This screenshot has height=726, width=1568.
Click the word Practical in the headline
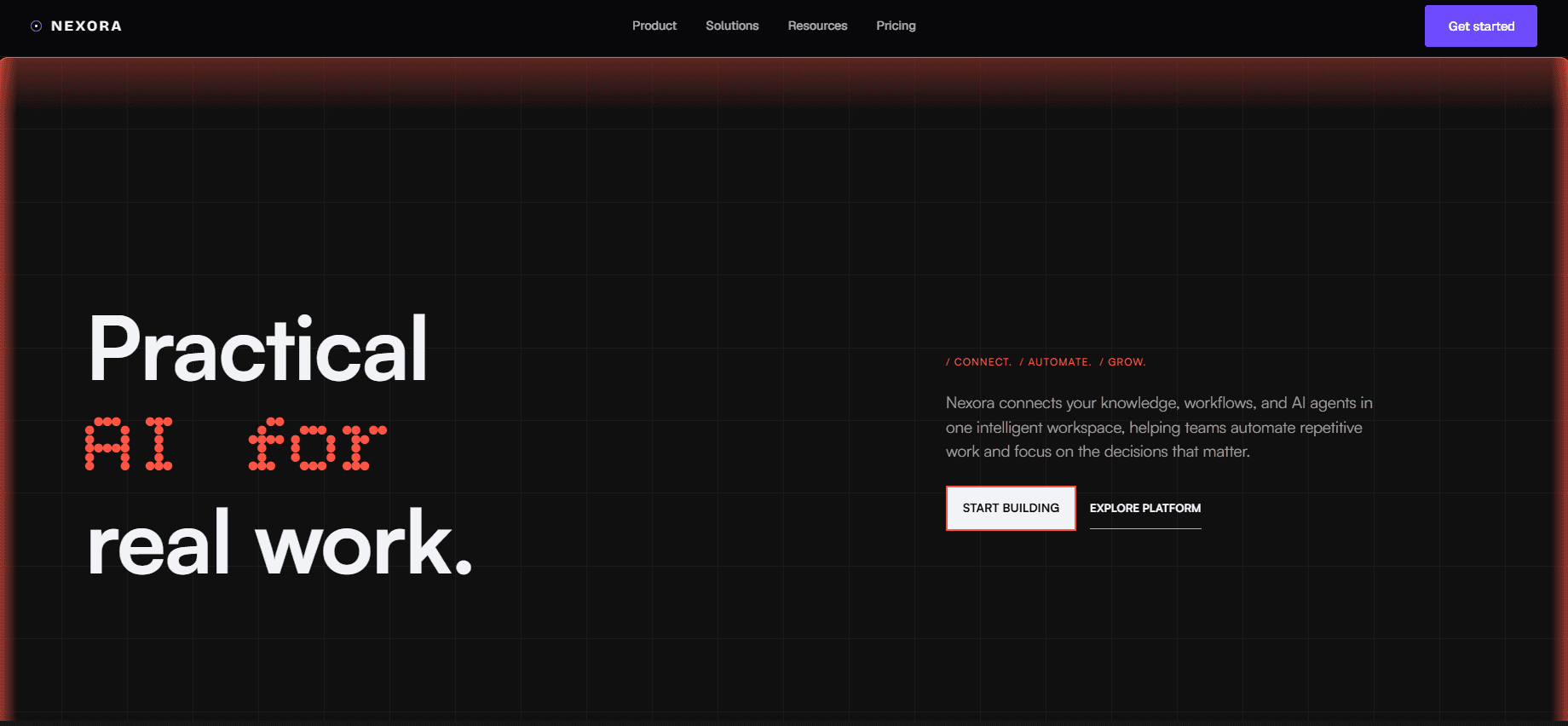pos(258,349)
